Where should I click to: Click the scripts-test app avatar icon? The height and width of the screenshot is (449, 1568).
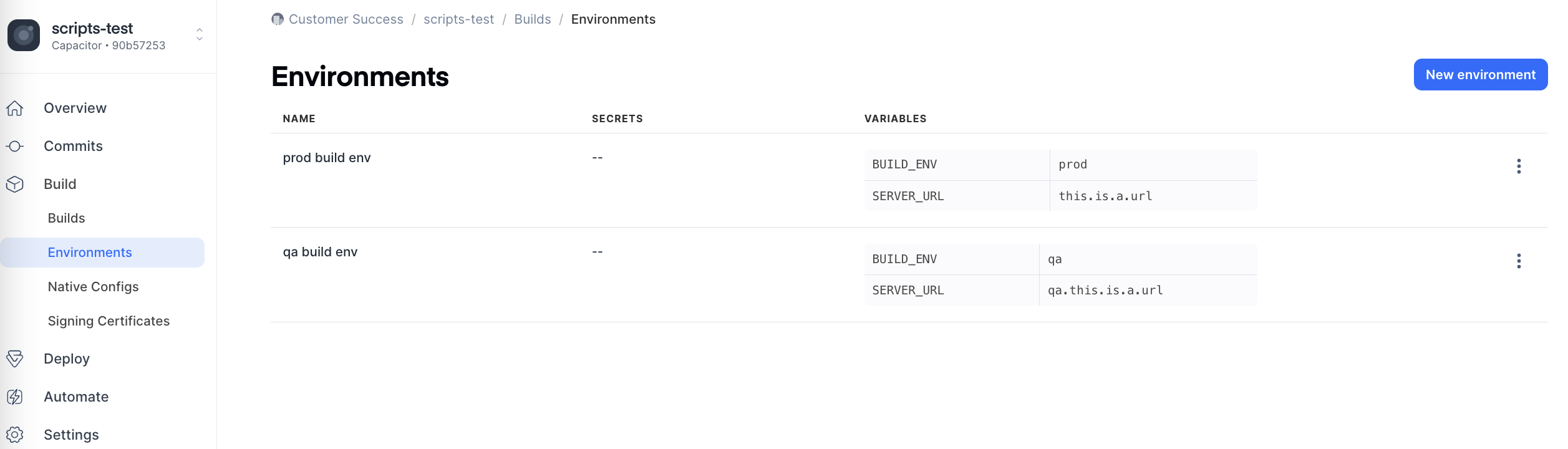[24, 36]
